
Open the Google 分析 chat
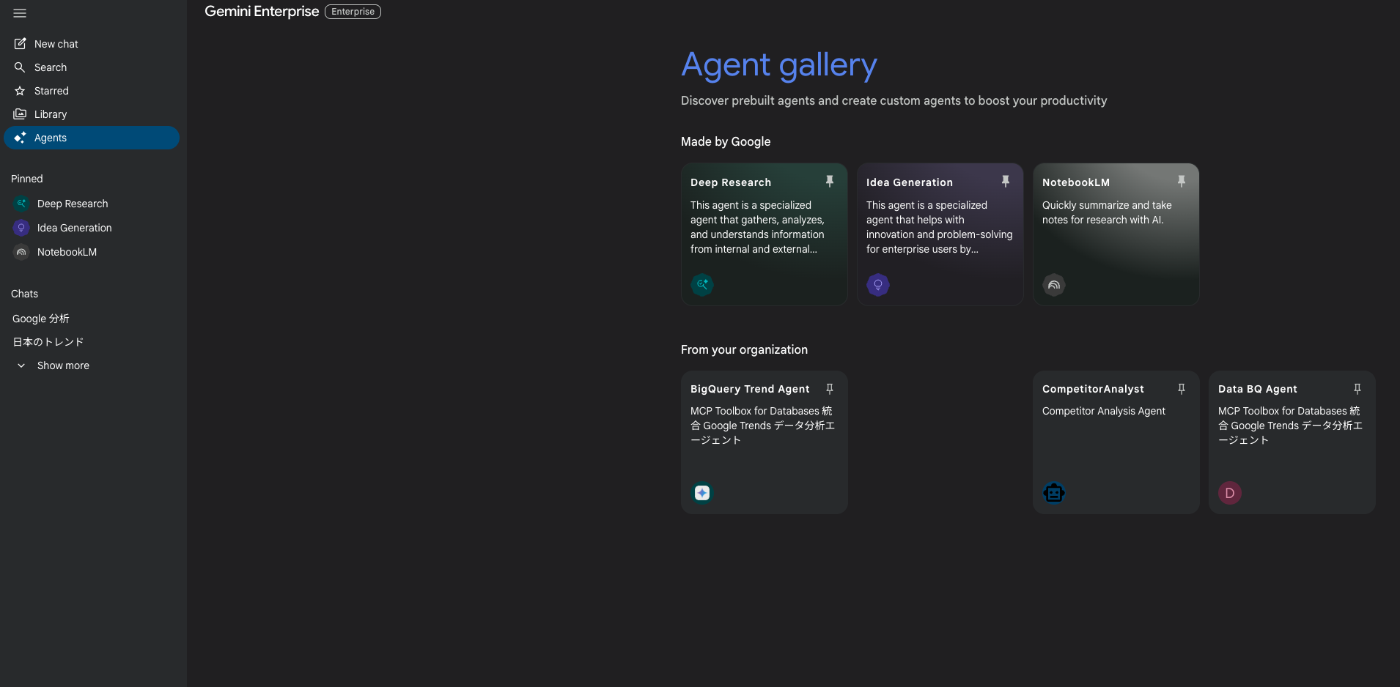click(41, 319)
